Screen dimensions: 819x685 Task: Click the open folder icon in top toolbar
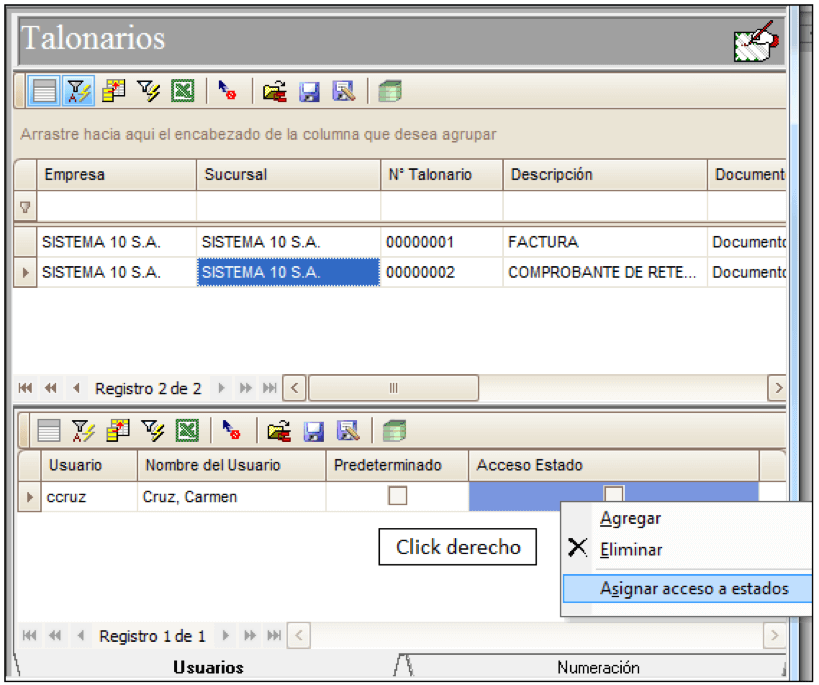[275, 91]
